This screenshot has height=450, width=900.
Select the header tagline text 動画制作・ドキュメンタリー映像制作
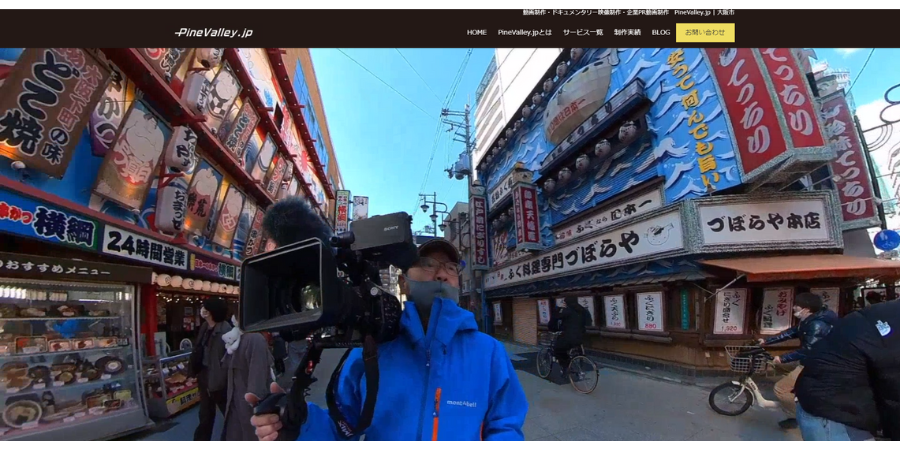(x=572, y=12)
